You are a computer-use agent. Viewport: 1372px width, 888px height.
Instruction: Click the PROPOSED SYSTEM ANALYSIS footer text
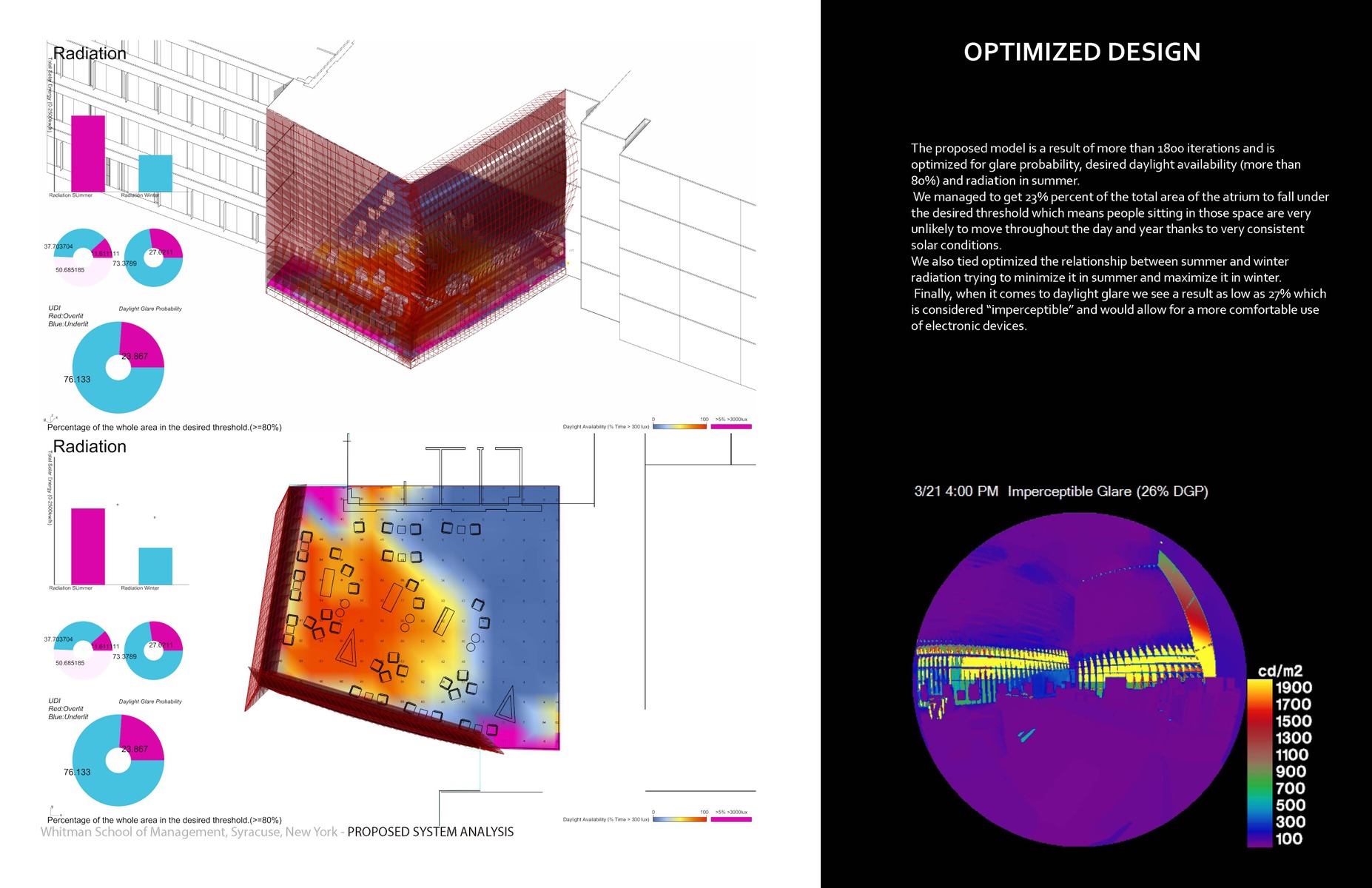pos(430,832)
